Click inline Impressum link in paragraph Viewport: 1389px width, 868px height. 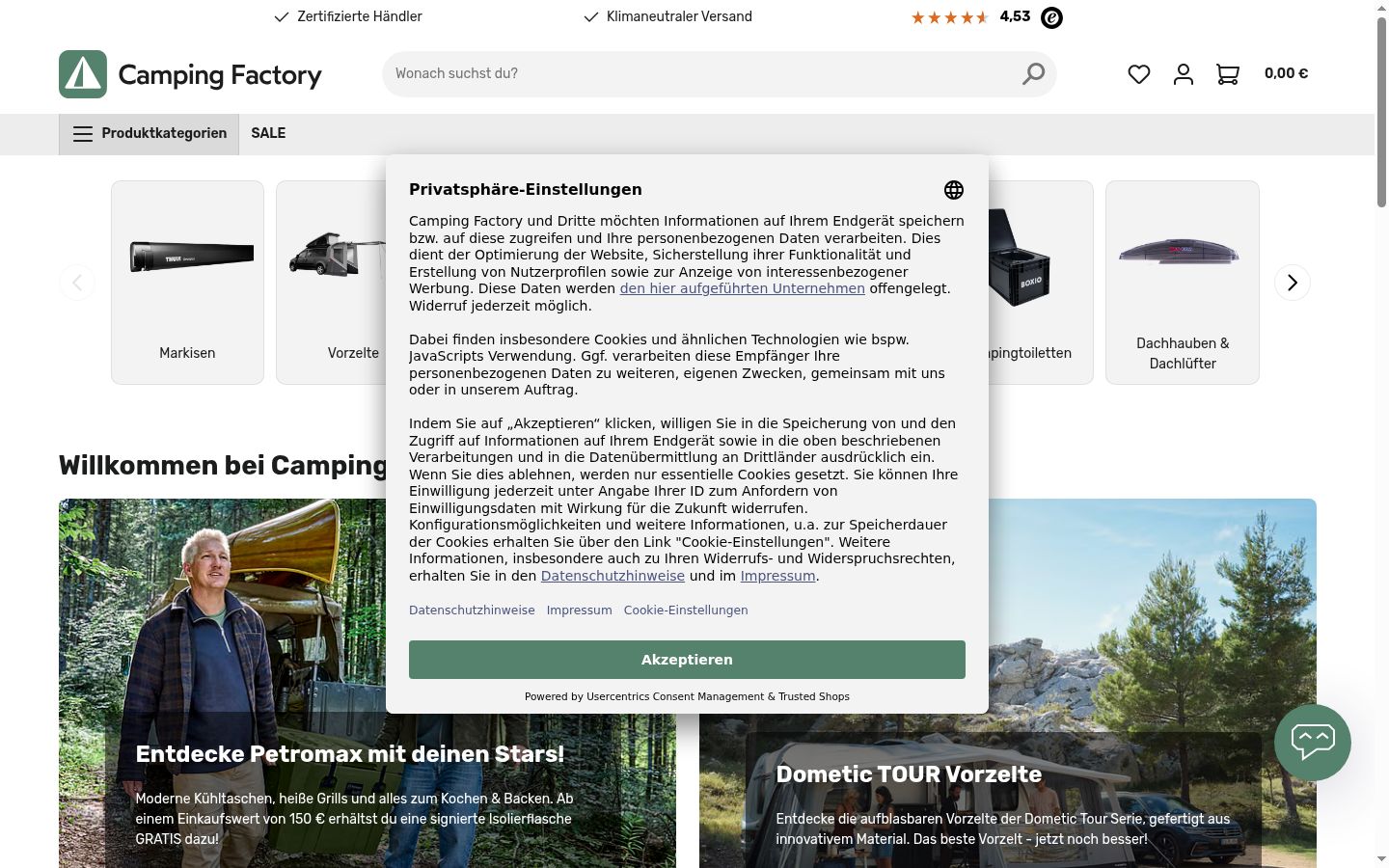pyautogui.click(x=777, y=576)
